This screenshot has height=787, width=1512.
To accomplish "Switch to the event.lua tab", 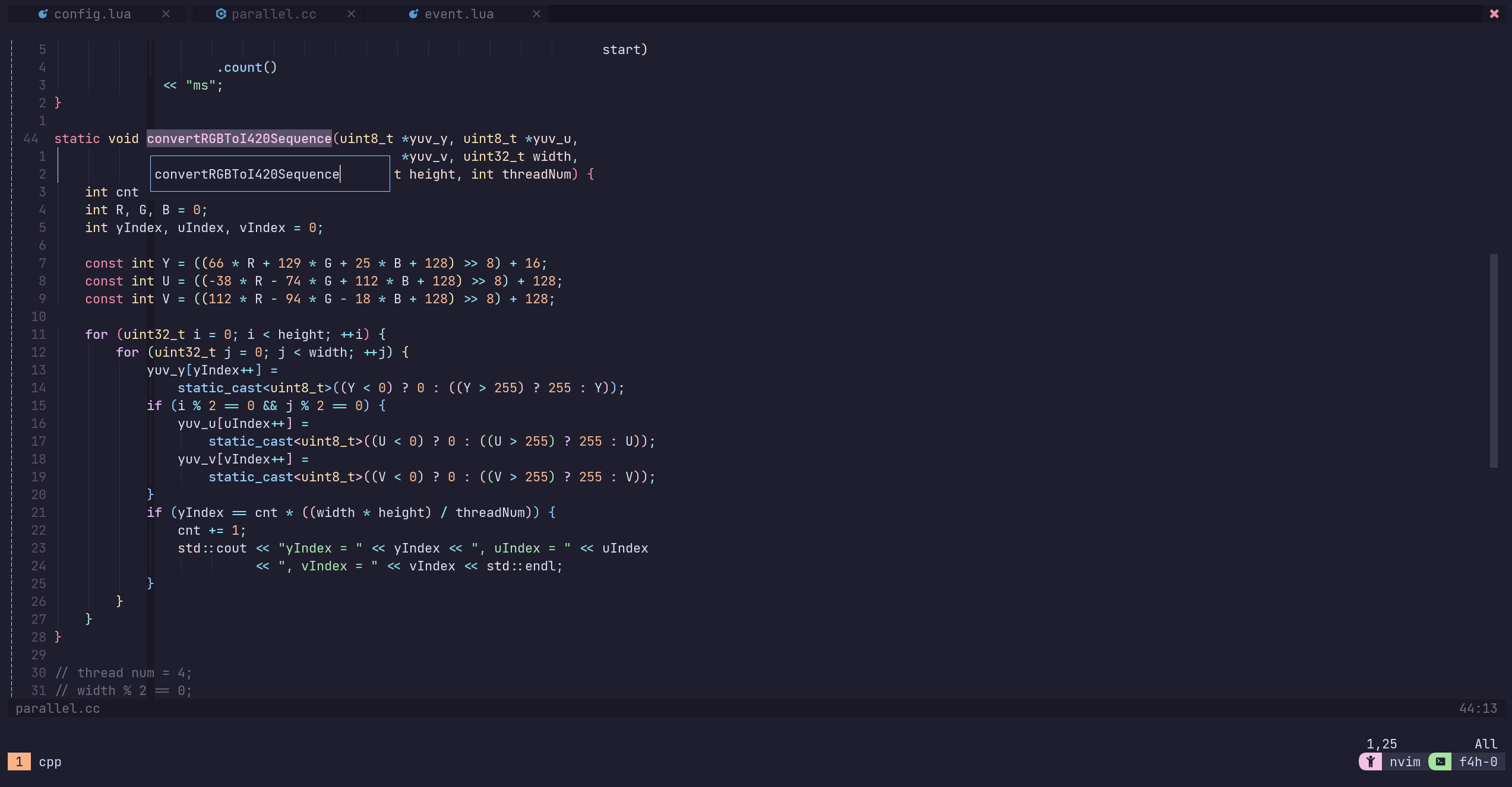I will 458,14.
